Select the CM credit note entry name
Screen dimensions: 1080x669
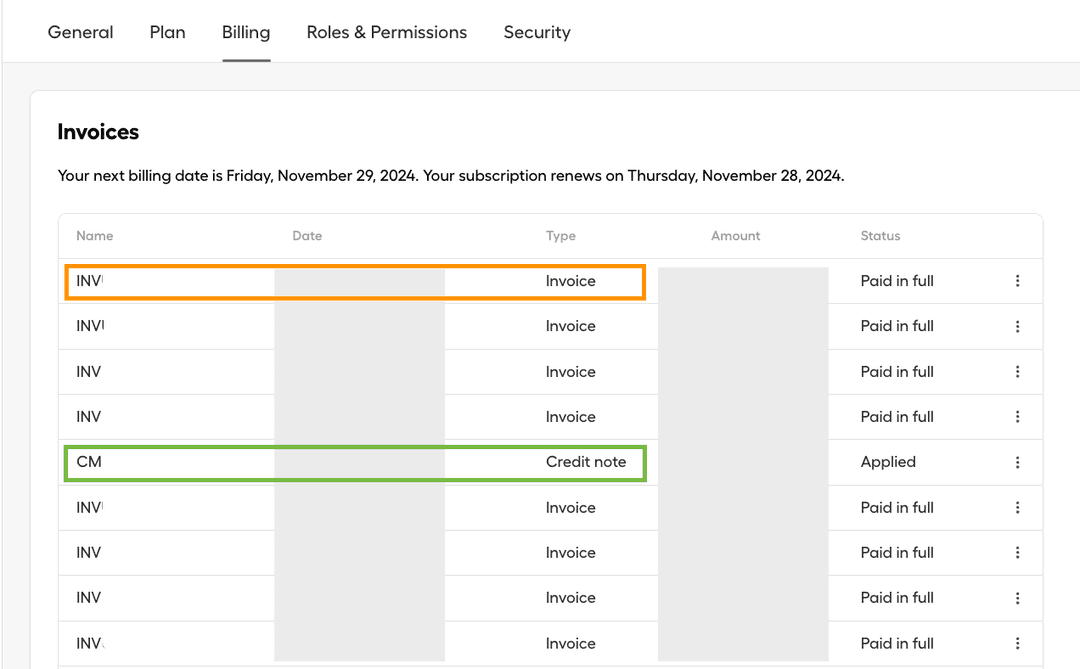coord(89,462)
